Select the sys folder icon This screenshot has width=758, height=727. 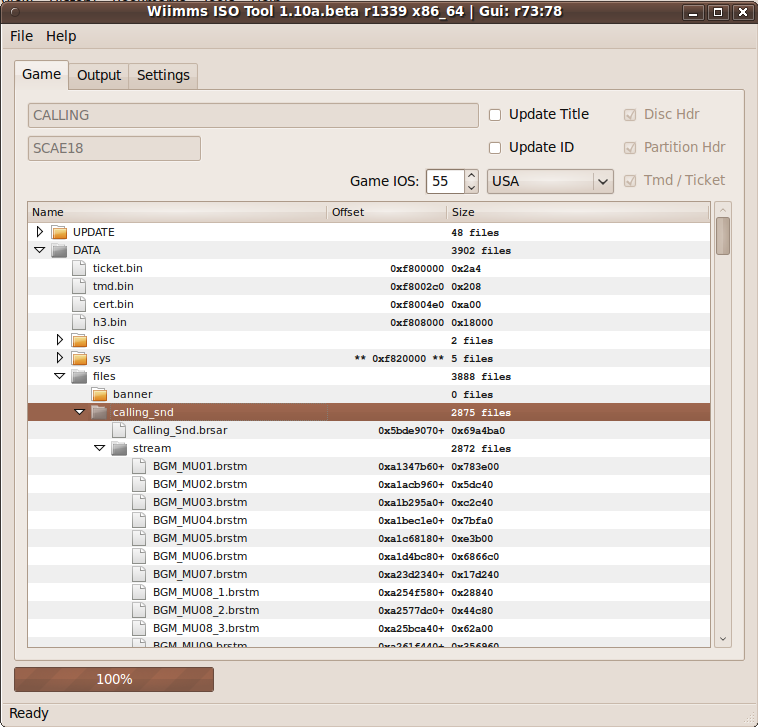(79, 358)
